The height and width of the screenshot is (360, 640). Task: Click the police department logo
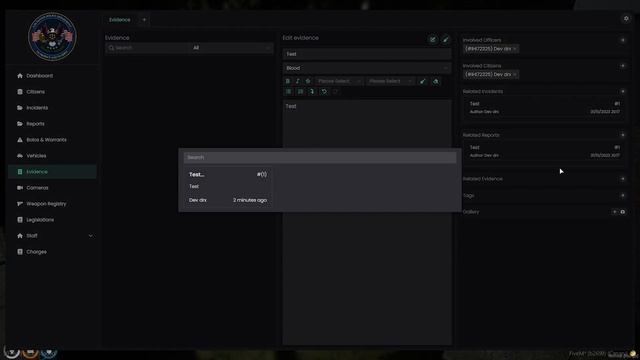pyautogui.click(x=52, y=36)
